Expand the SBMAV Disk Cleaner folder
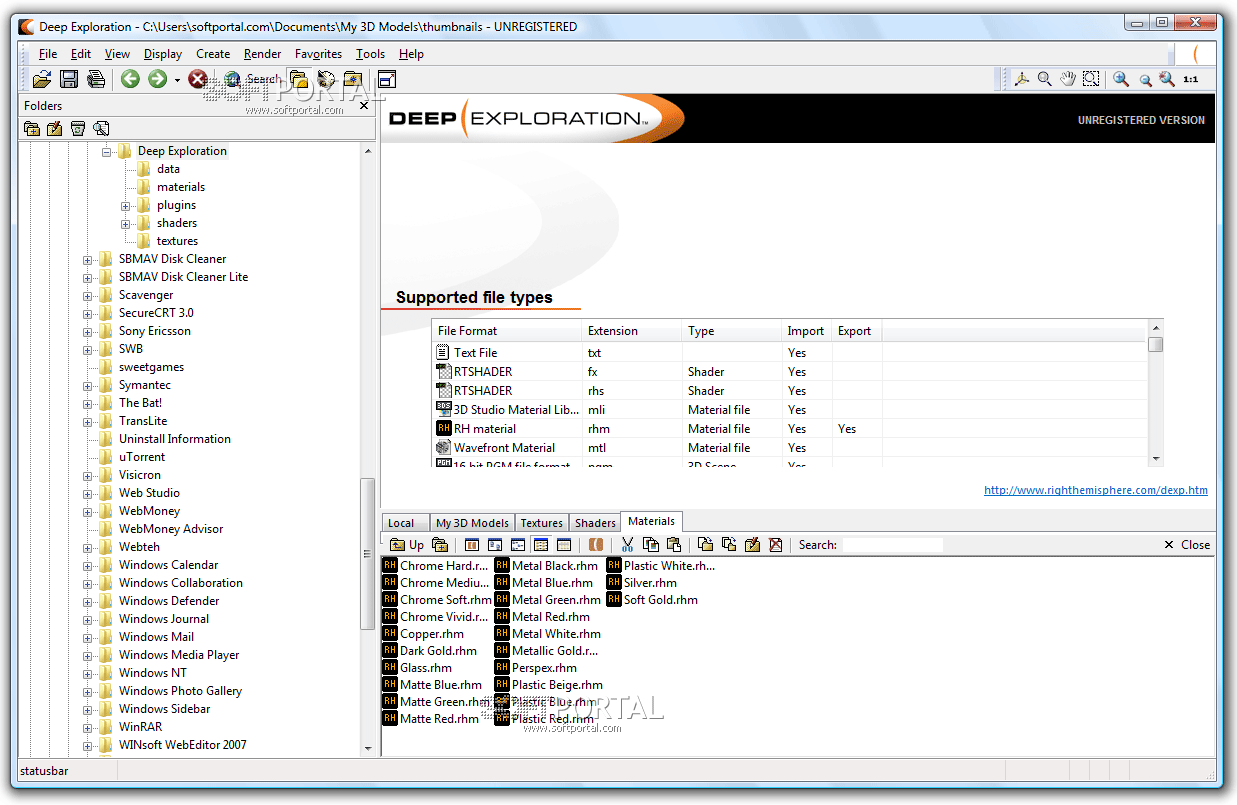 tap(88, 259)
